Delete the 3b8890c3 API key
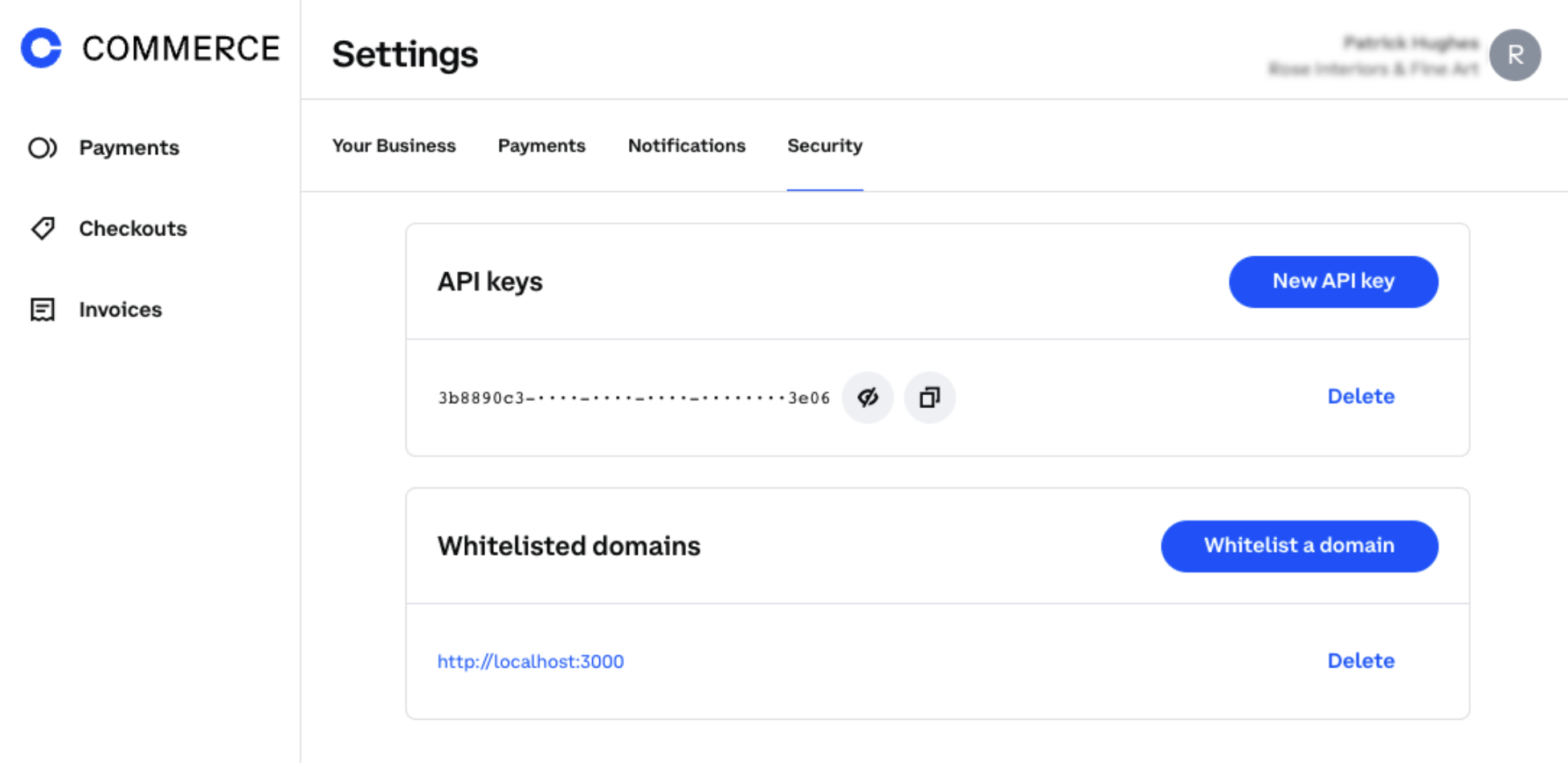1568x763 pixels. pyautogui.click(x=1360, y=397)
